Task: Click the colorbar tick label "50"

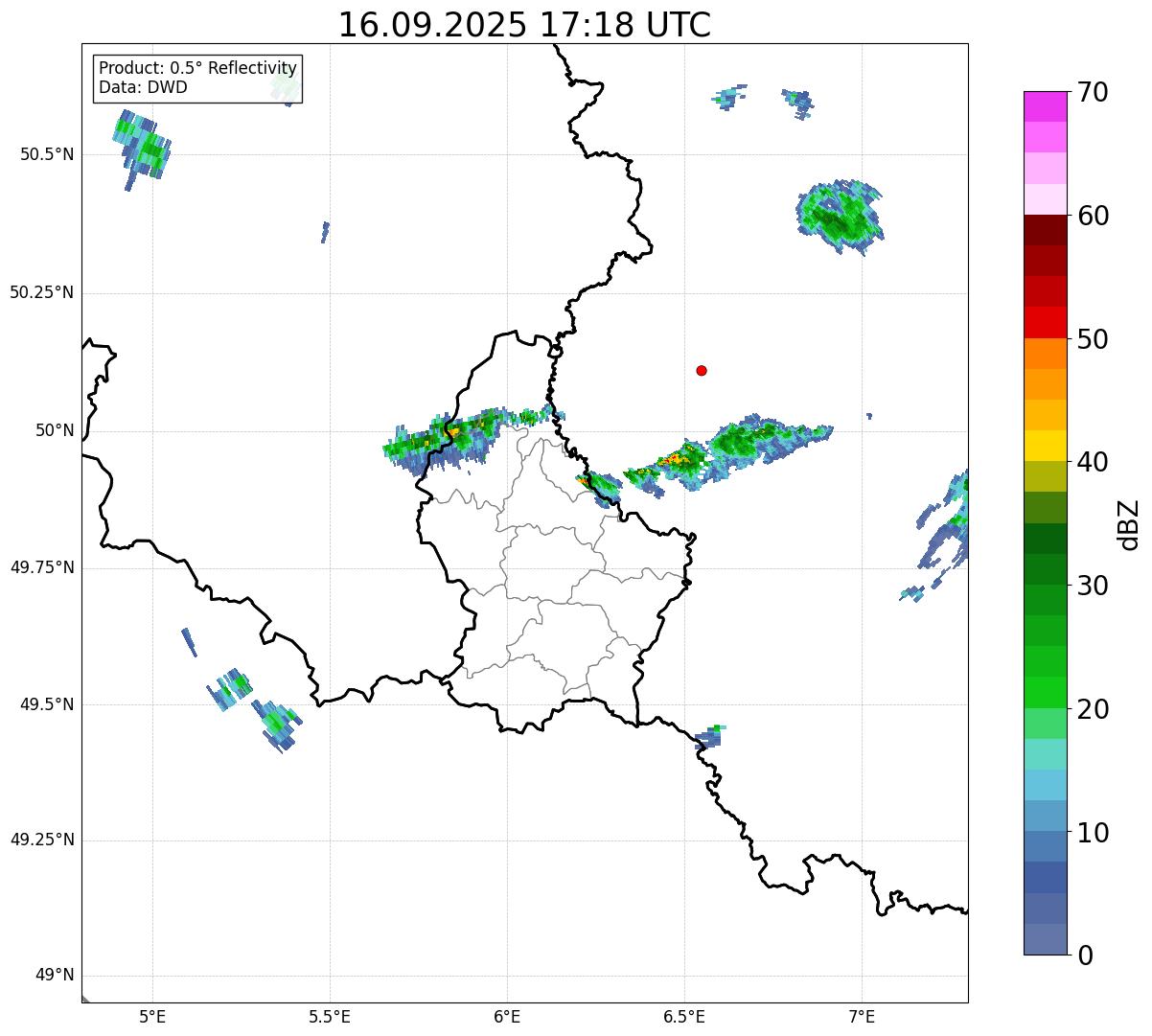Action: tap(1093, 339)
